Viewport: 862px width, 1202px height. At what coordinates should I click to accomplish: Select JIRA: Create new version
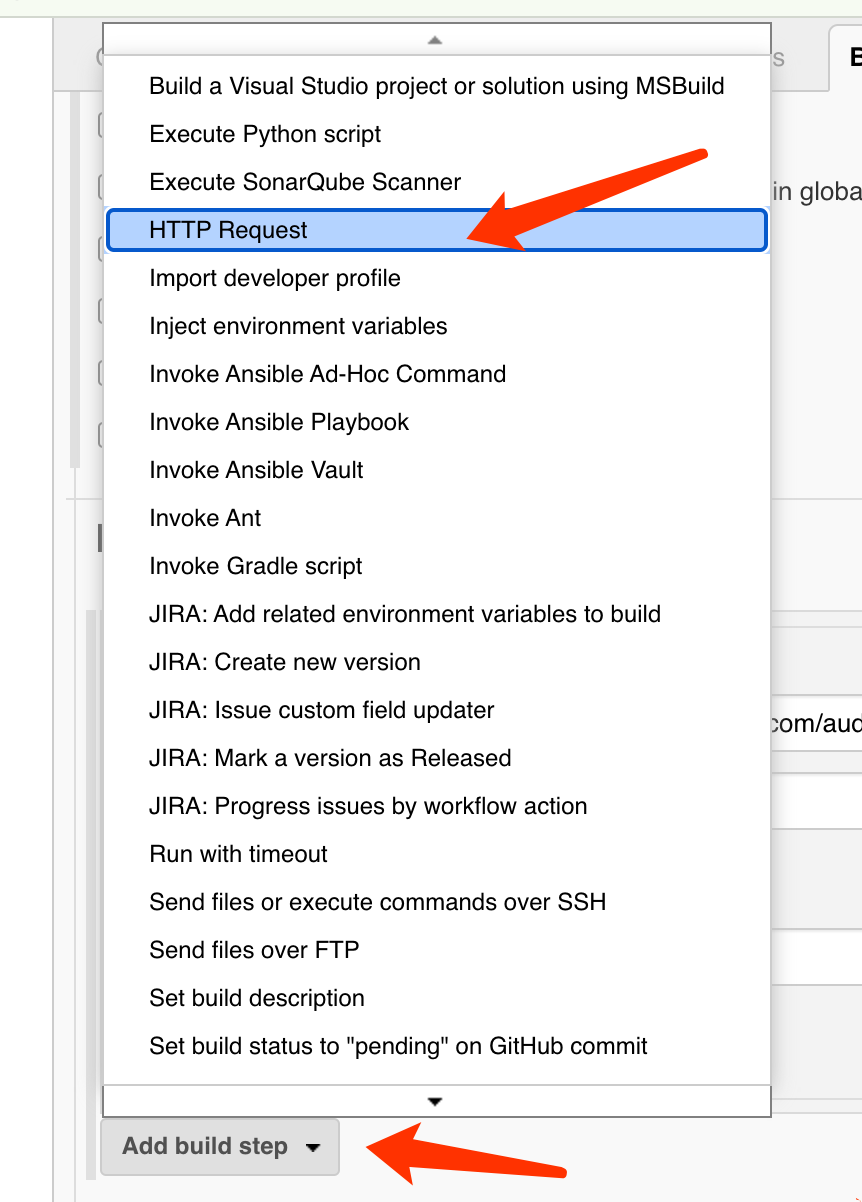click(x=436, y=662)
